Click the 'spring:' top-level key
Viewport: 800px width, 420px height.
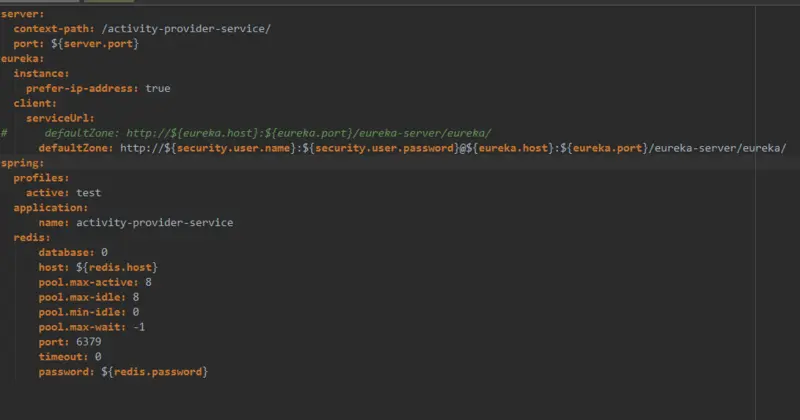[x=22, y=163]
